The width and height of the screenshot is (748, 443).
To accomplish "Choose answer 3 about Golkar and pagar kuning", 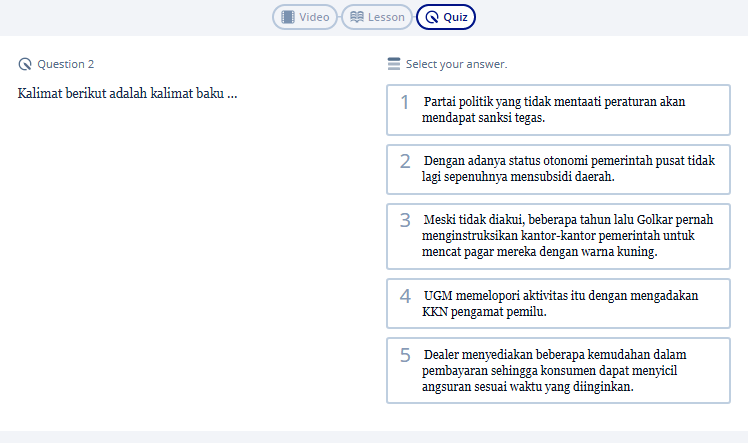I will pyautogui.click(x=558, y=237).
